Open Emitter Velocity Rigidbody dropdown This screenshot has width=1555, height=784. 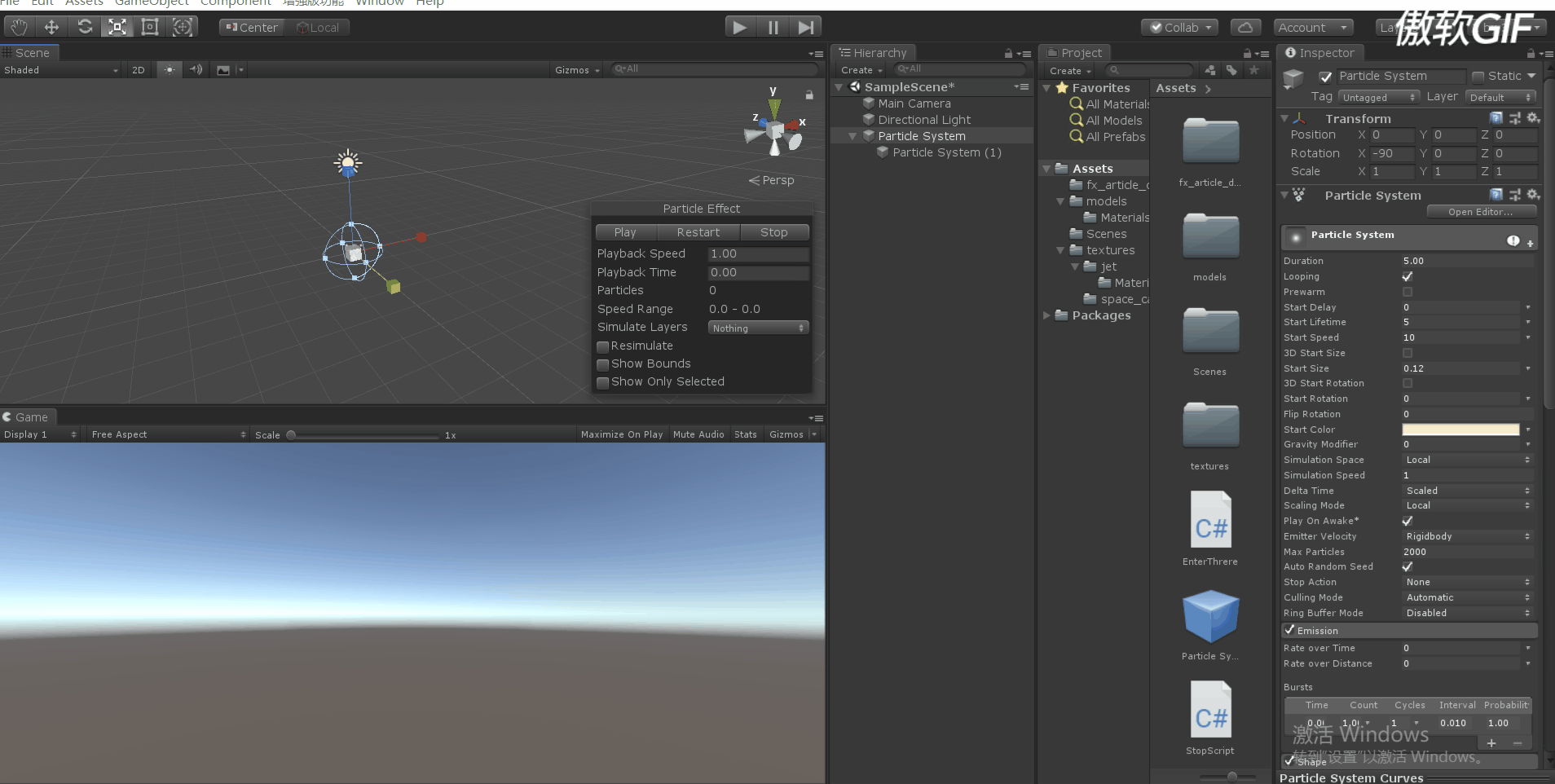point(1468,536)
